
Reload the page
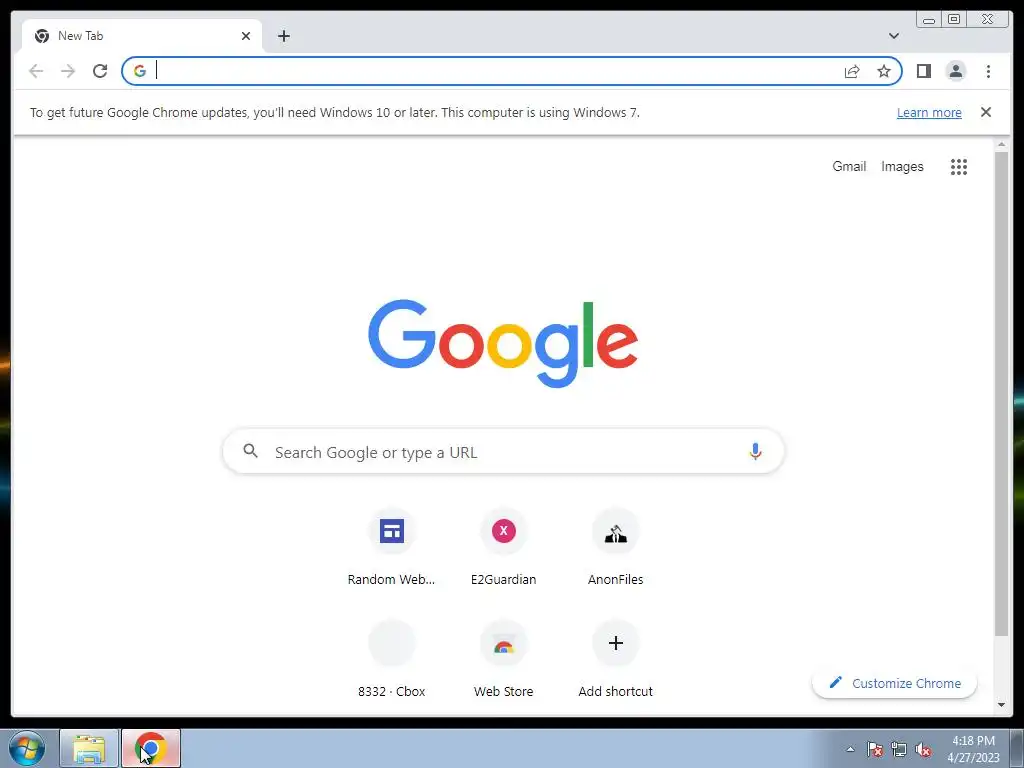(x=100, y=71)
